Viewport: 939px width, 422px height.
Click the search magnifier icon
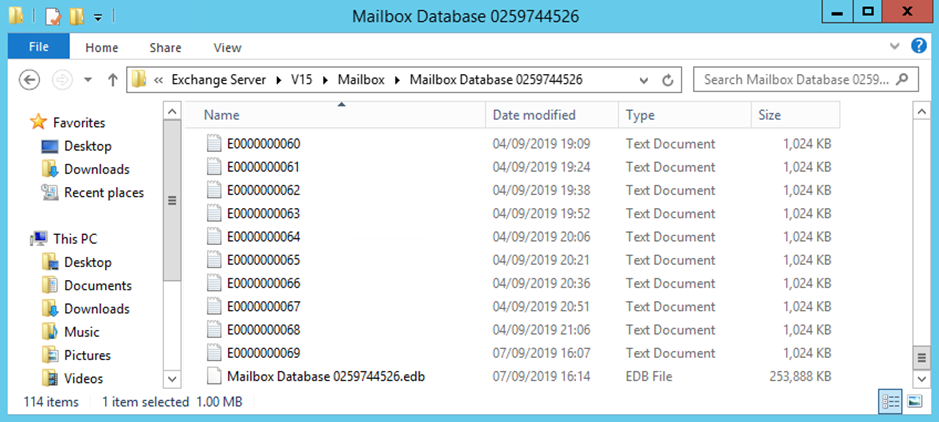click(904, 79)
